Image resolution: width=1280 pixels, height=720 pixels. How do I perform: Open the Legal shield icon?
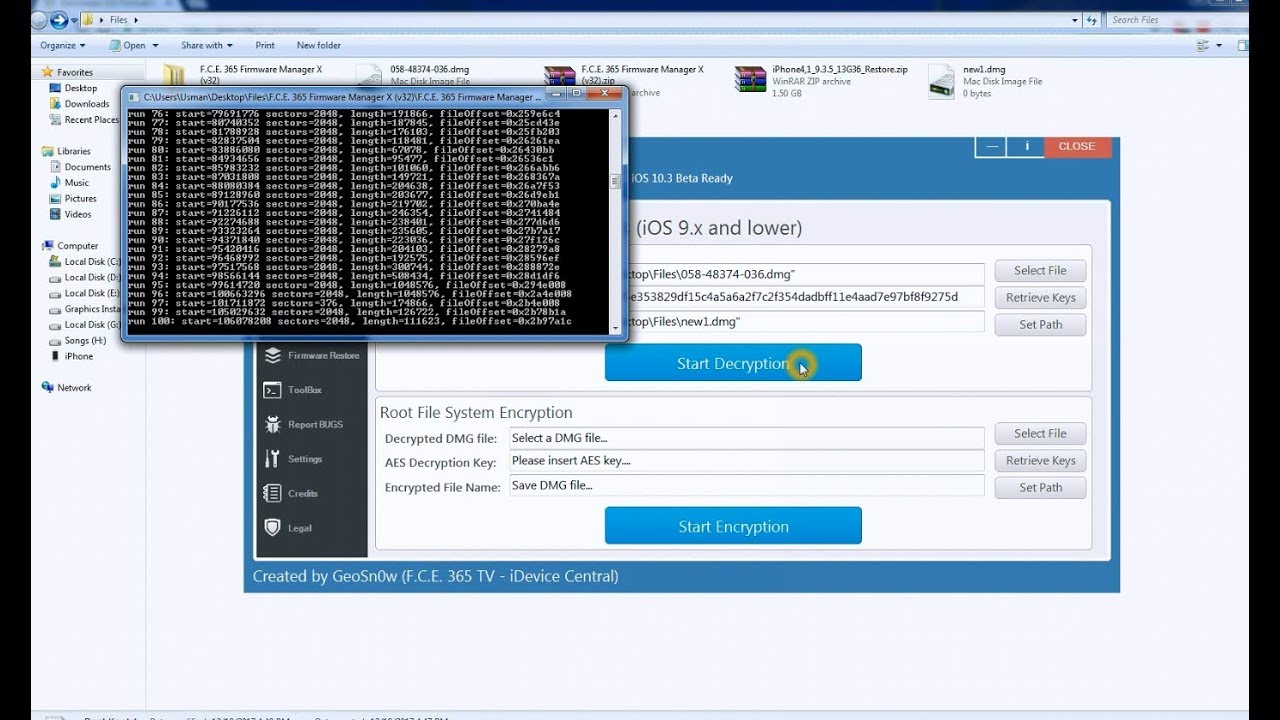pyautogui.click(x=272, y=528)
